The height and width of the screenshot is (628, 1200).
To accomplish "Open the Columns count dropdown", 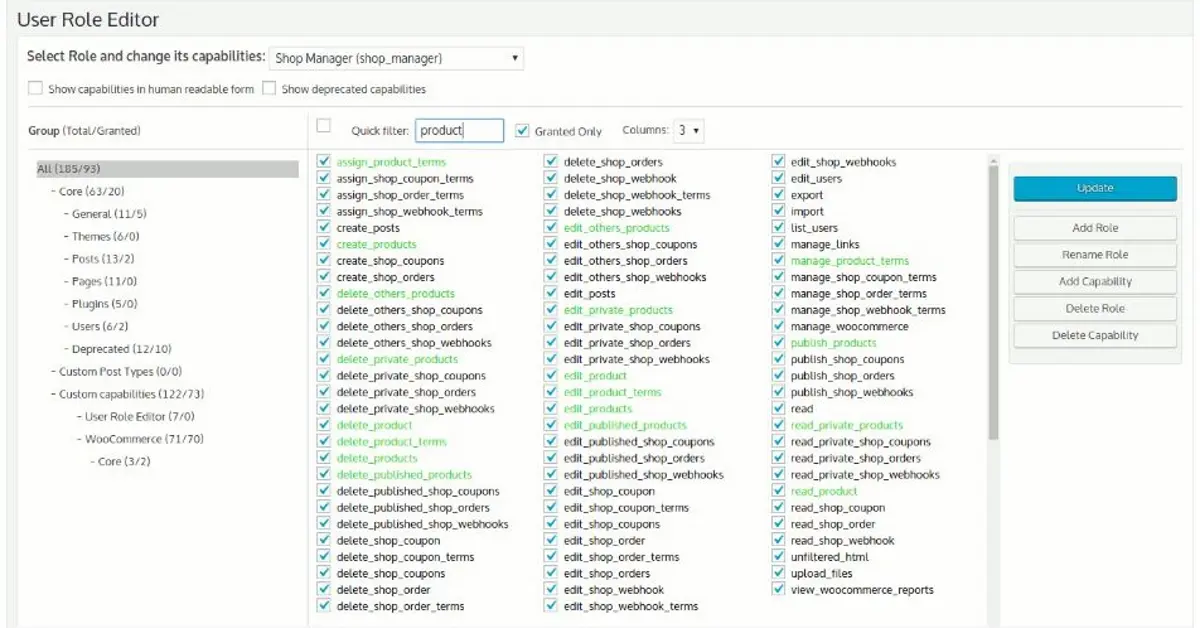I will point(688,131).
